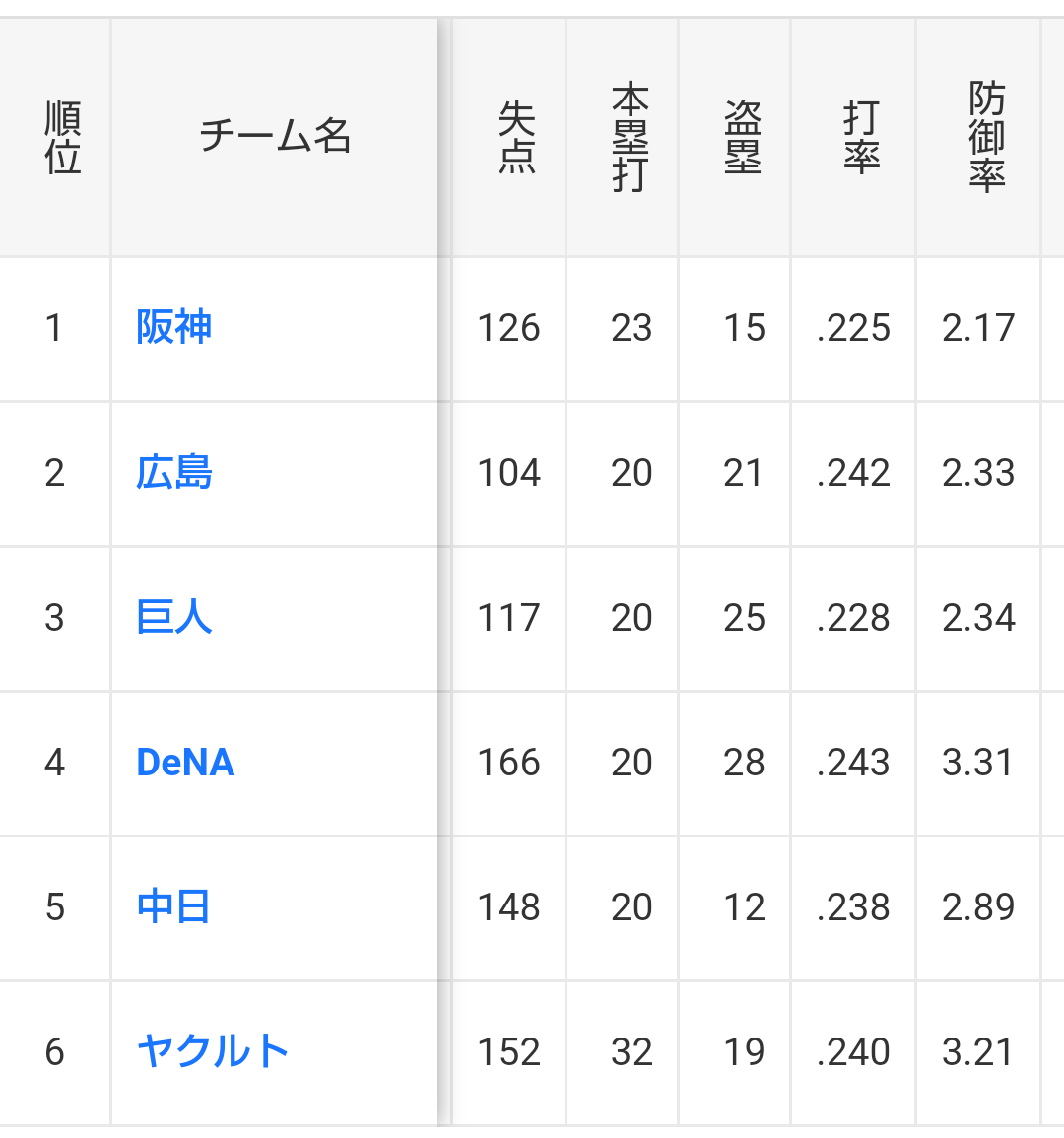The height and width of the screenshot is (1138, 1064).
Task: Click the 防御率 column header
Action: pos(985,137)
